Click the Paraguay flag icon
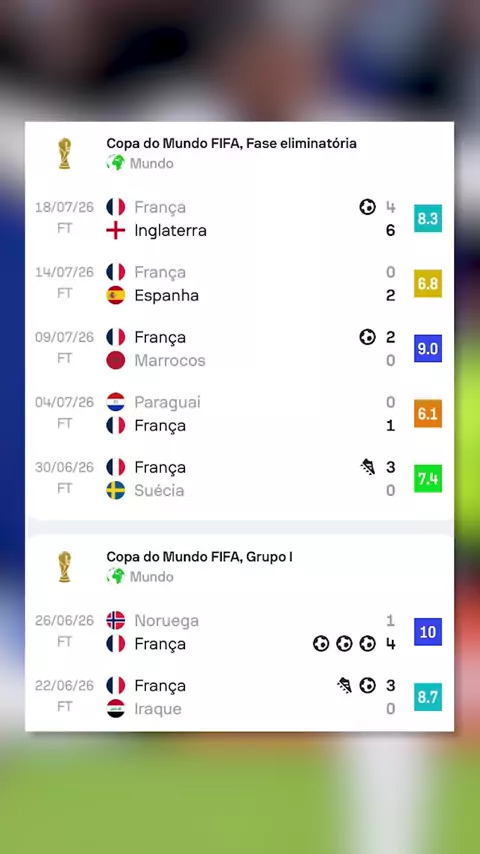 [116, 402]
